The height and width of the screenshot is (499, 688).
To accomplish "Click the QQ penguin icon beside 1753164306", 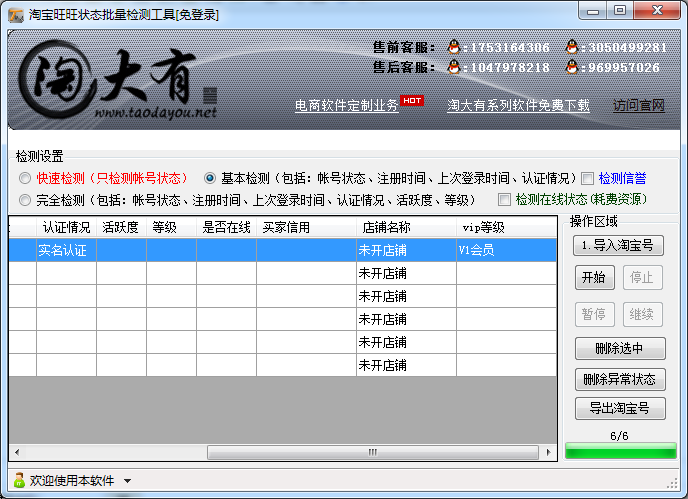I will (x=454, y=47).
